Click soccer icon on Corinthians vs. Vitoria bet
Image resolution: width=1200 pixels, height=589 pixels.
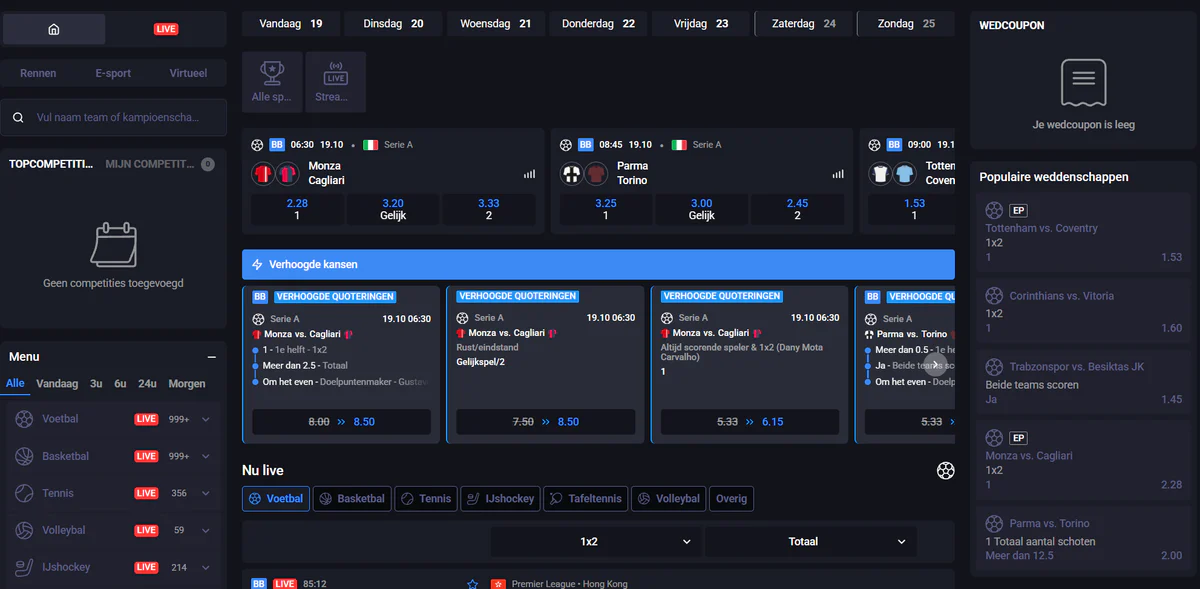tap(994, 296)
